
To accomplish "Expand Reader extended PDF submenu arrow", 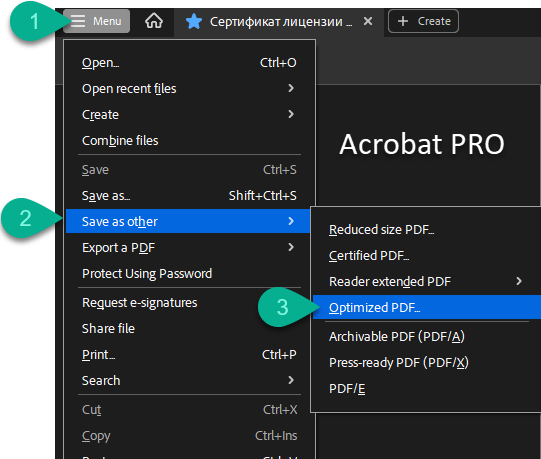I will [519, 281].
